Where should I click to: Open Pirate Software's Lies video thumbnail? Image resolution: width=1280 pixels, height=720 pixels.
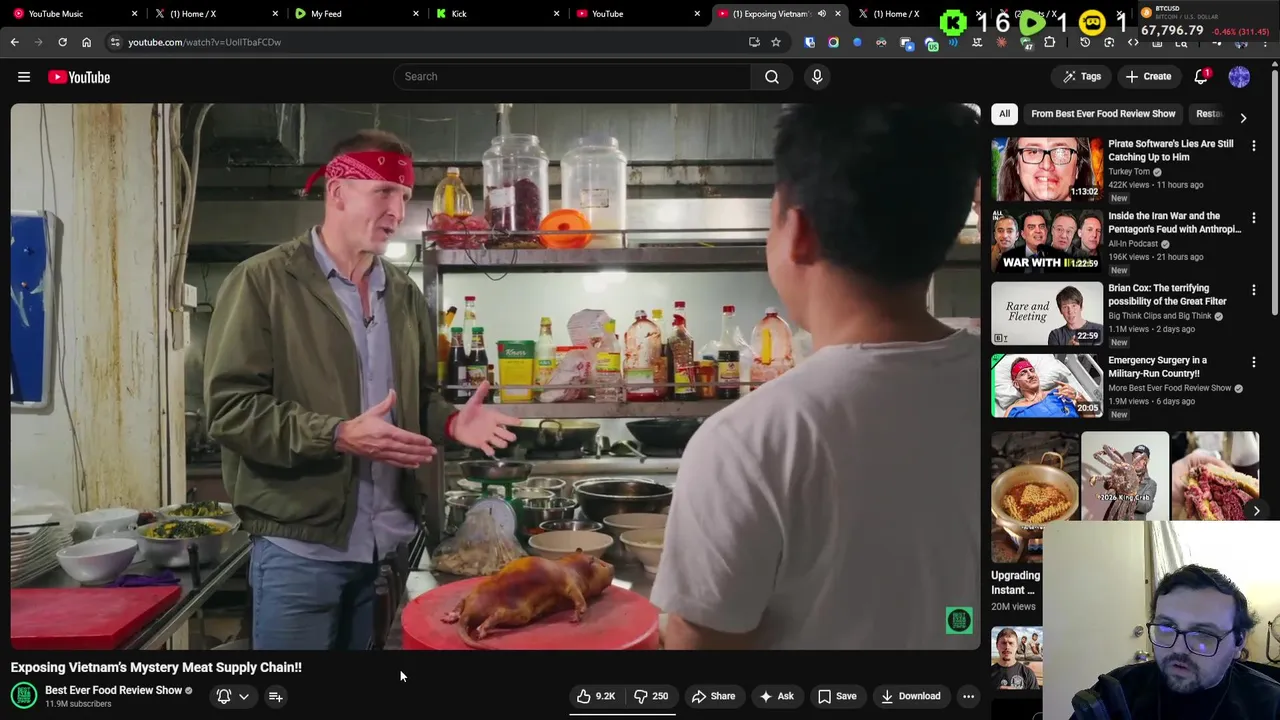click(1046, 169)
